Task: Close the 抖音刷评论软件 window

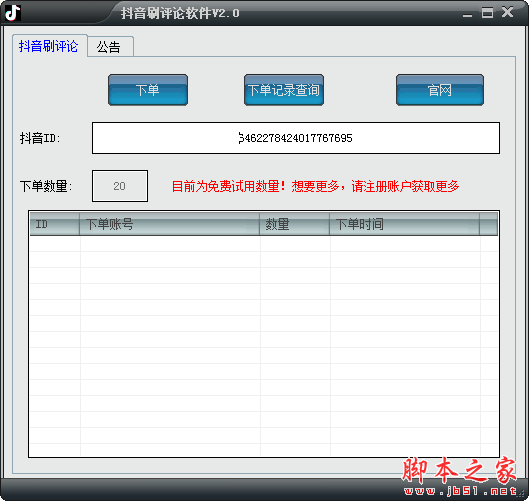Action: point(507,12)
